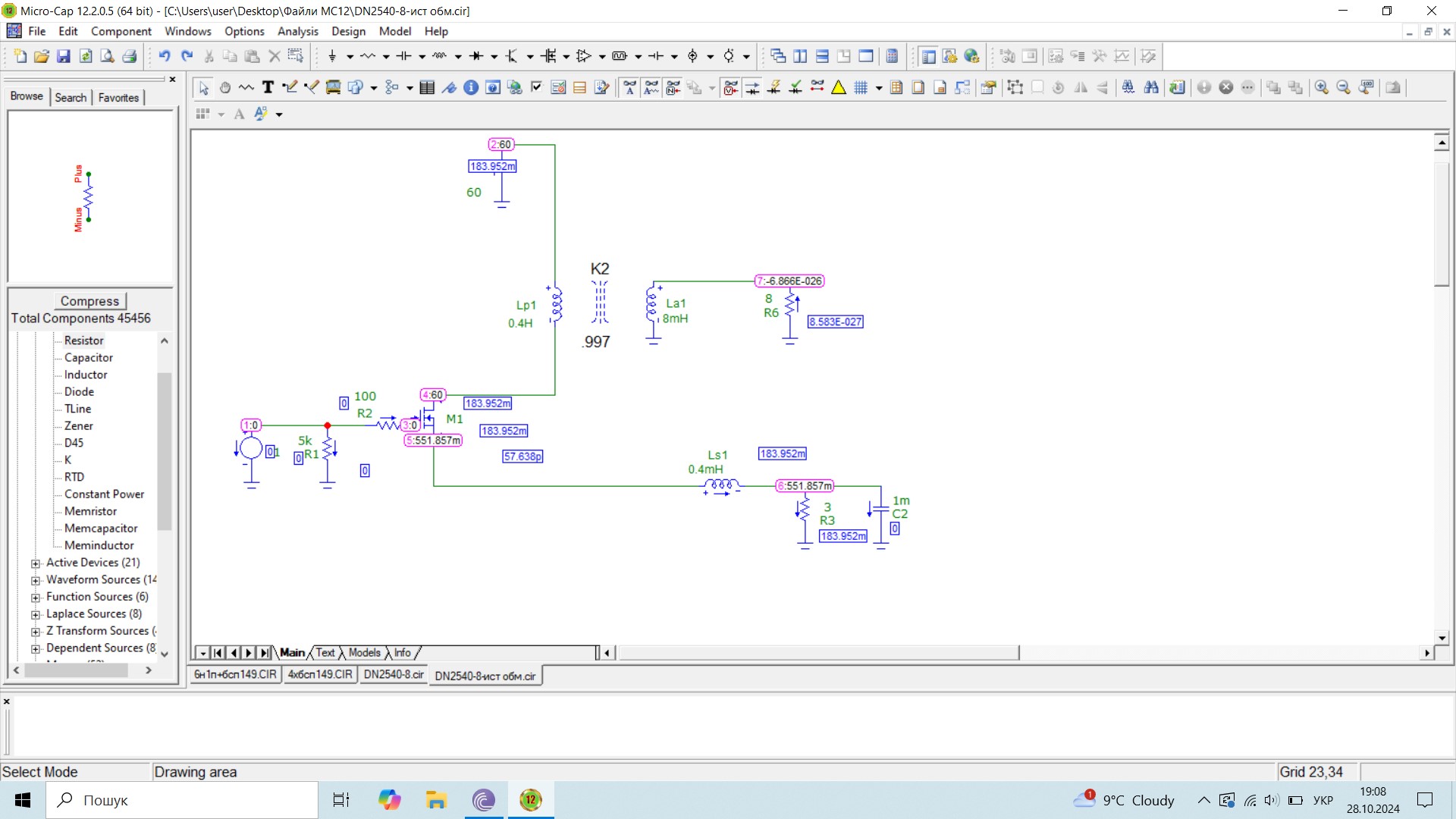Click the Wire mode tool
This screenshot has width=1456, height=819.
click(289, 87)
